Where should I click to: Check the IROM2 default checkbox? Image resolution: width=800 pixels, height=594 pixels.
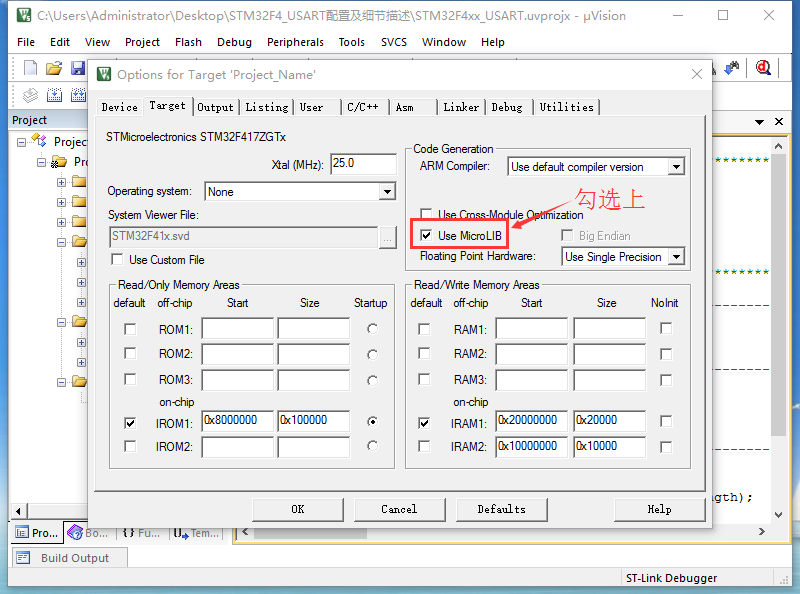point(130,446)
